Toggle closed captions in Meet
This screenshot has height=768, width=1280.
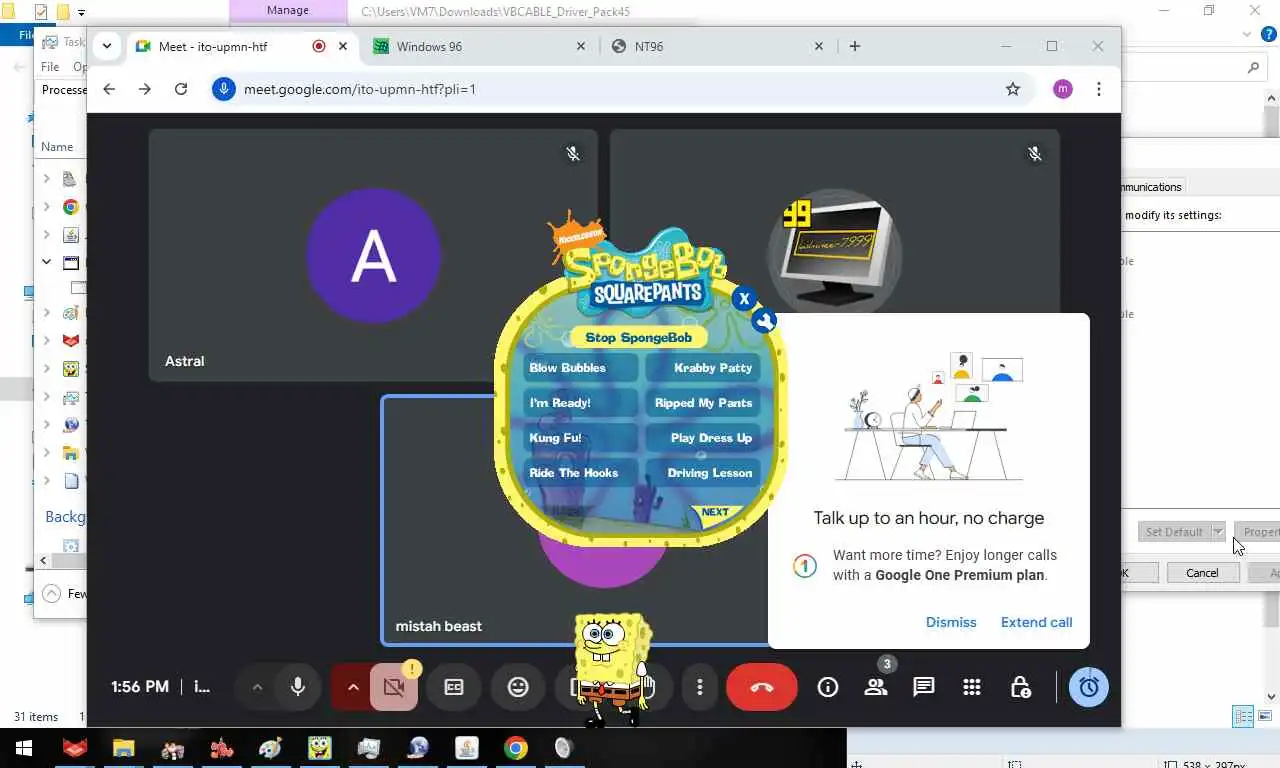click(x=454, y=687)
